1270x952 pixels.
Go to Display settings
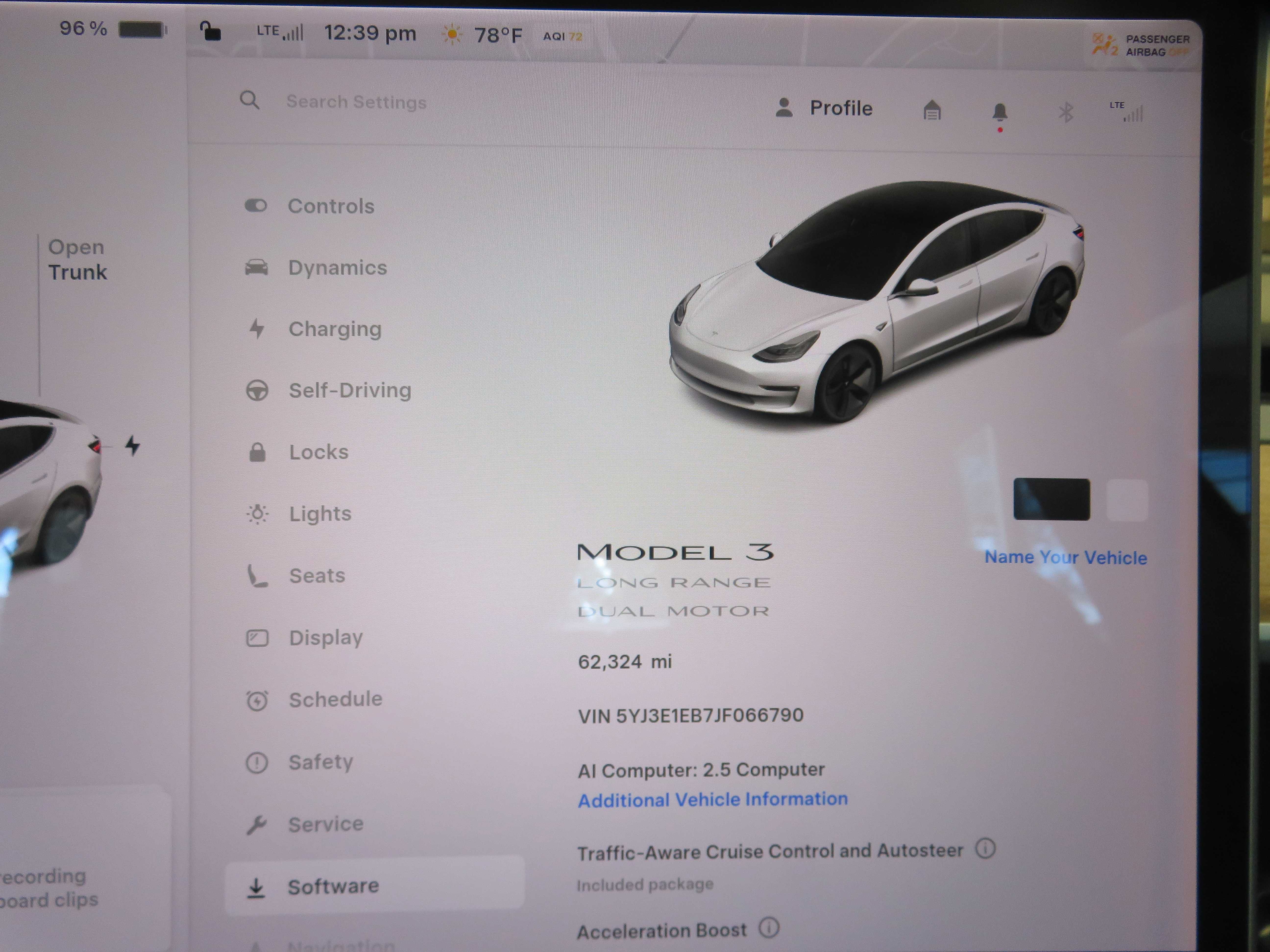click(305, 638)
